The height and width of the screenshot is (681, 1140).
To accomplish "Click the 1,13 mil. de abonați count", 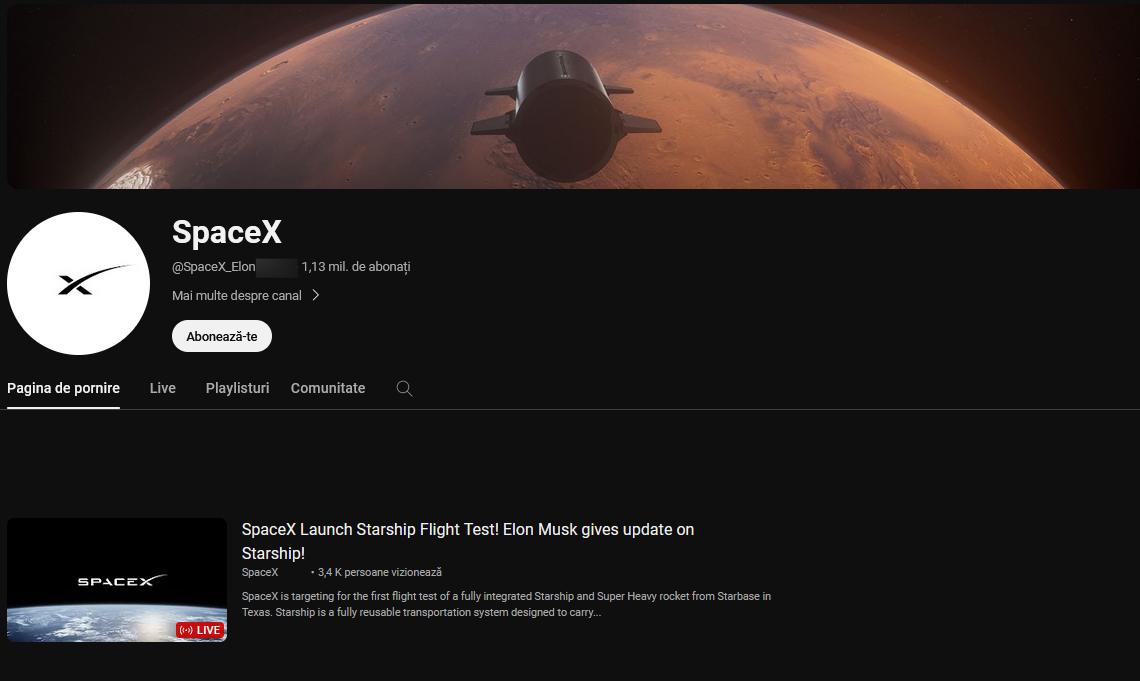I will click(356, 267).
